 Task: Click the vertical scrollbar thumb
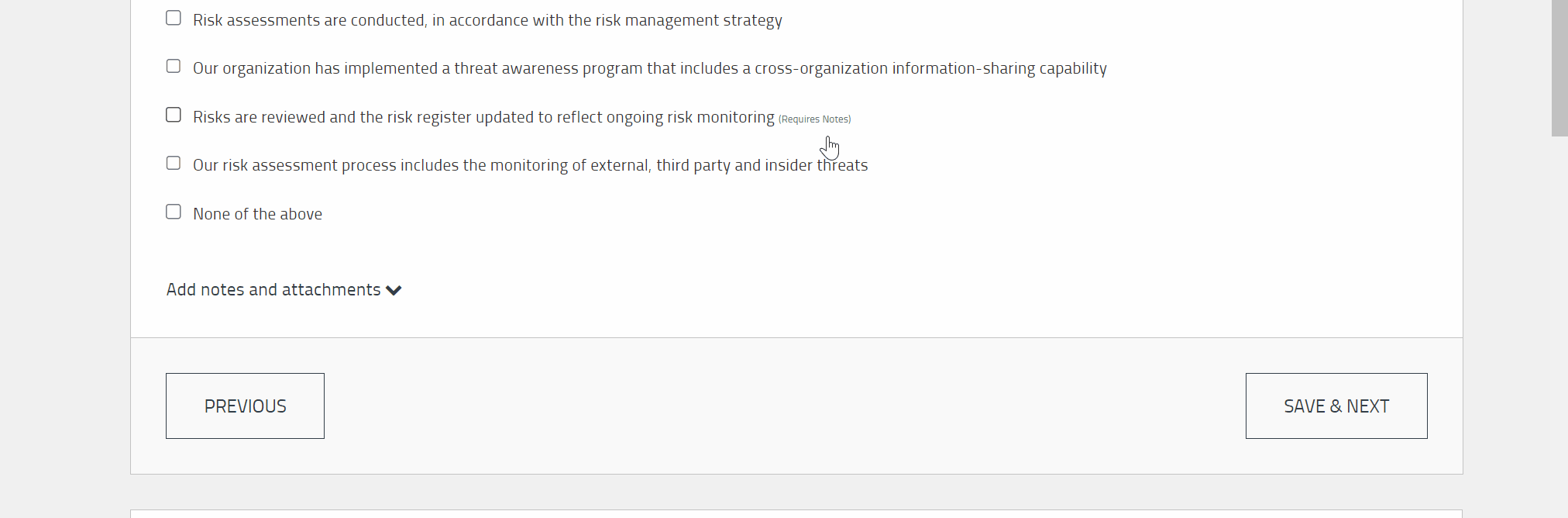point(1559,68)
